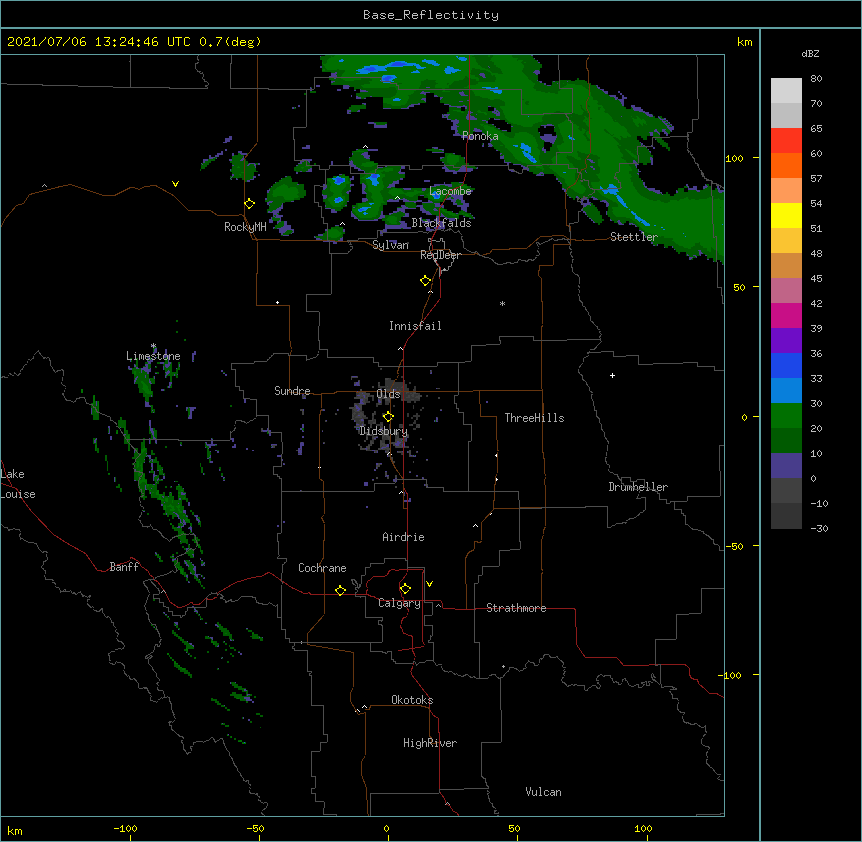Click the Calgary city label
Image resolution: width=862 pixels, height=842 pixels.
click(399, 603)
